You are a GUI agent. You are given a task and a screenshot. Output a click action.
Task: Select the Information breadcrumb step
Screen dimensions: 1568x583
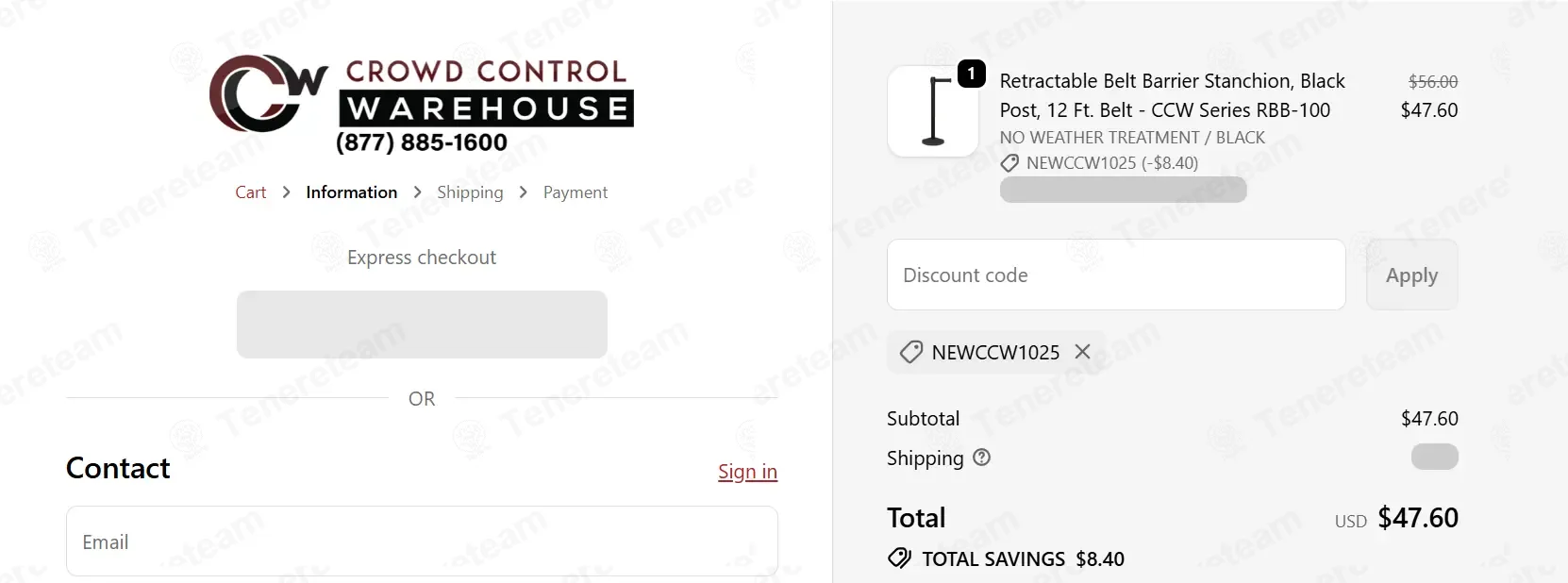[351, 192]
